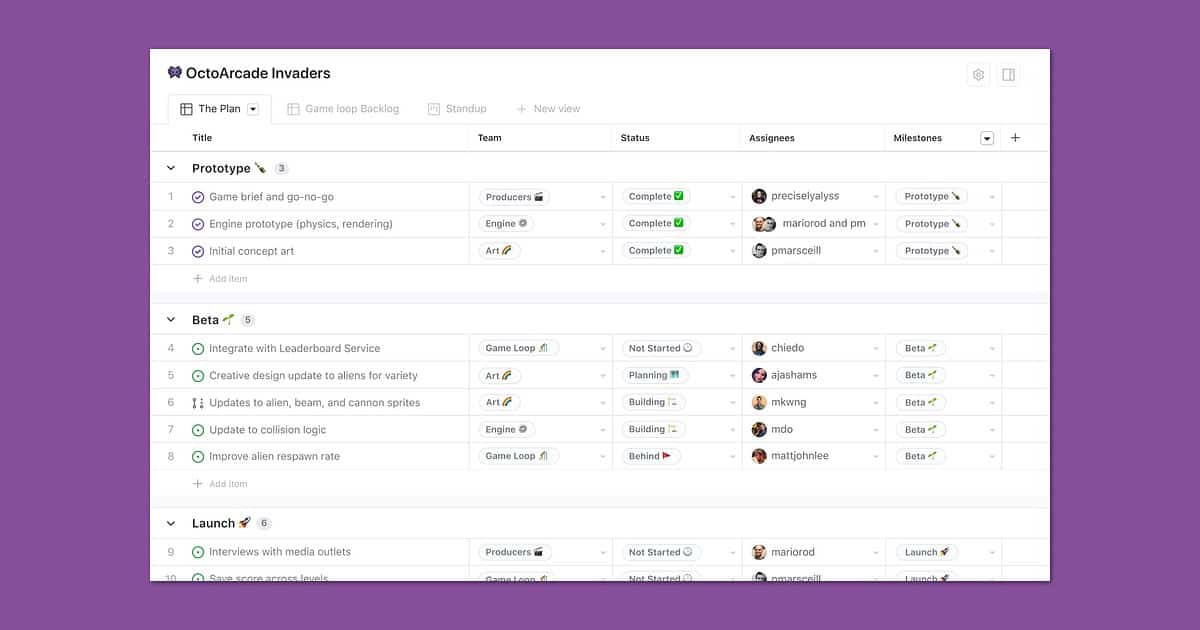Click the completed status icon for Engine prototype
This screenshot has width=1200, height=630.
(198, 224)
